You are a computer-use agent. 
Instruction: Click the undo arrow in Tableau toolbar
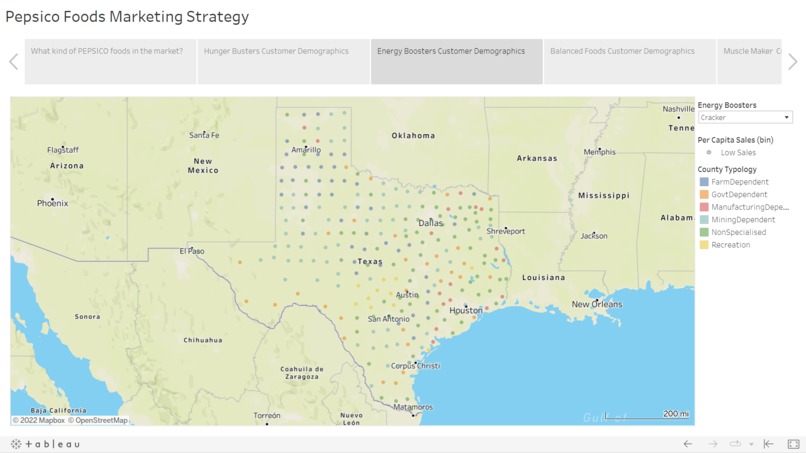(x=688, y=444)
